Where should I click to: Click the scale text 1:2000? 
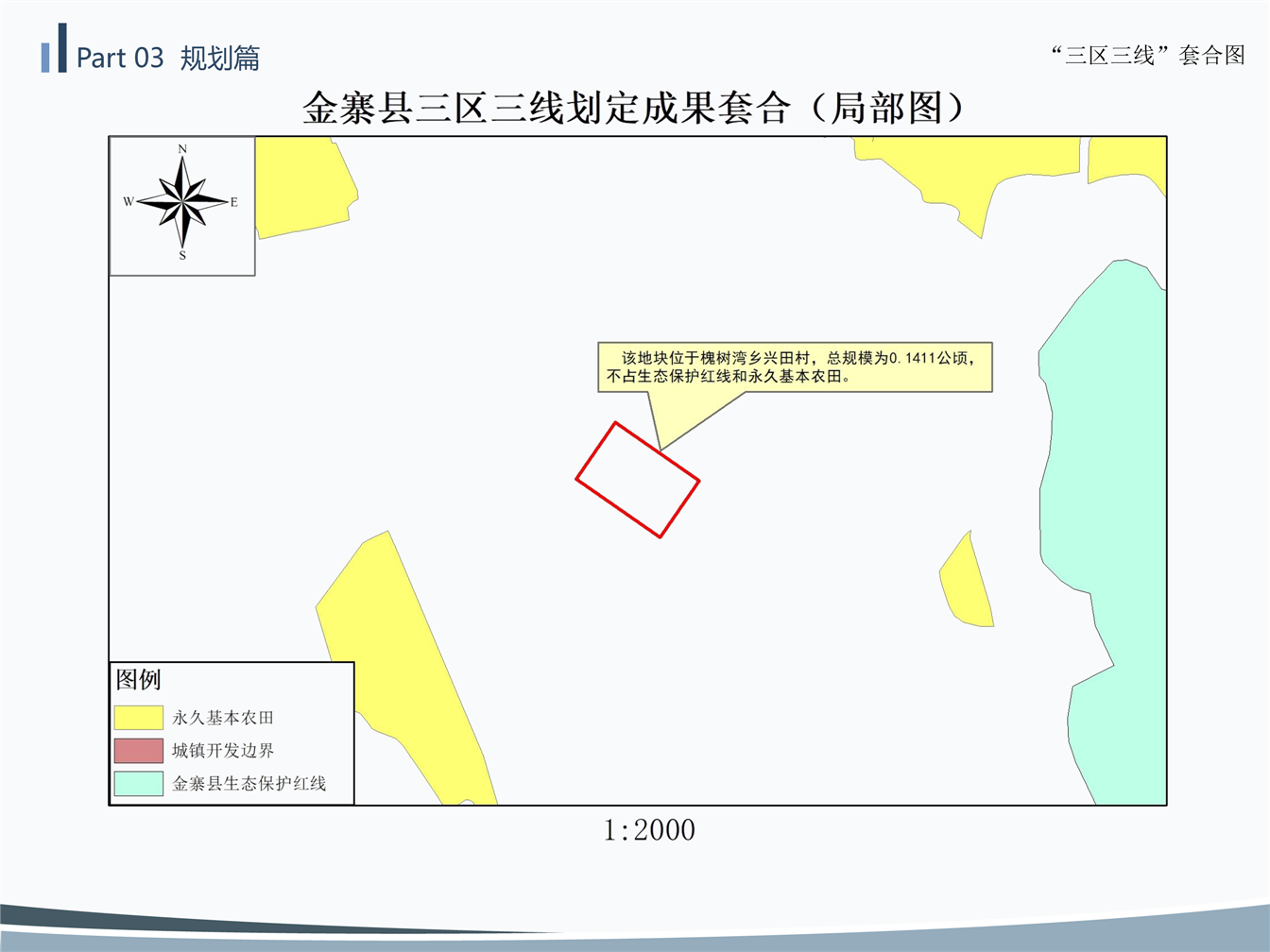(x=649, y=830)
